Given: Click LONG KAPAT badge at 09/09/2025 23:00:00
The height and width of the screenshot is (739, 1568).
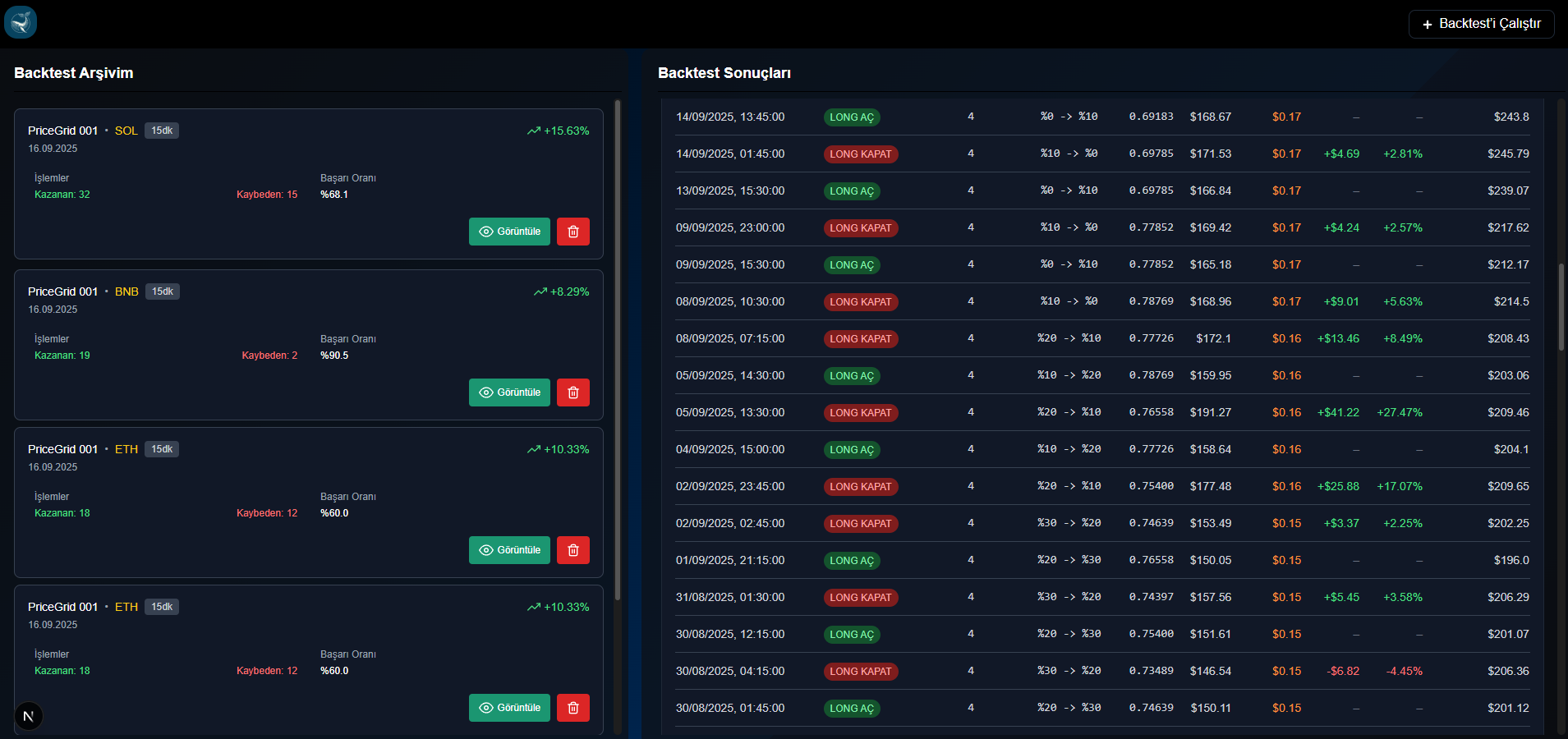Looking at the screenshot, I should coord(861,228).
